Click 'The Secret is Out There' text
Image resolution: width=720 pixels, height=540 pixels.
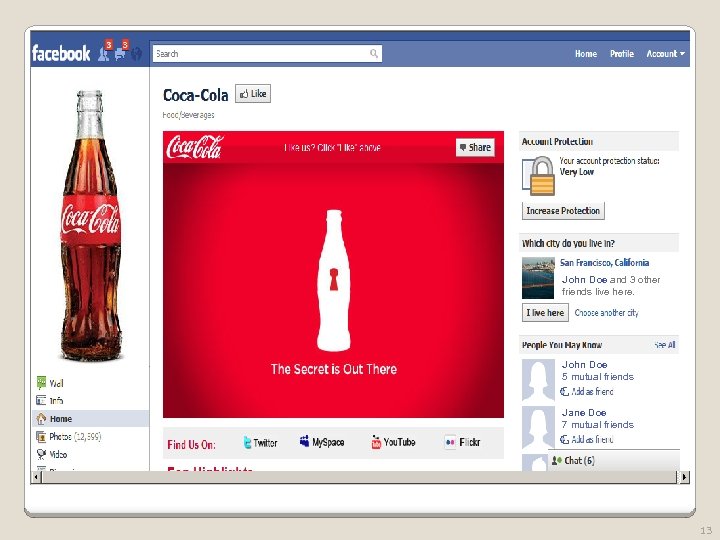[334, 369]
